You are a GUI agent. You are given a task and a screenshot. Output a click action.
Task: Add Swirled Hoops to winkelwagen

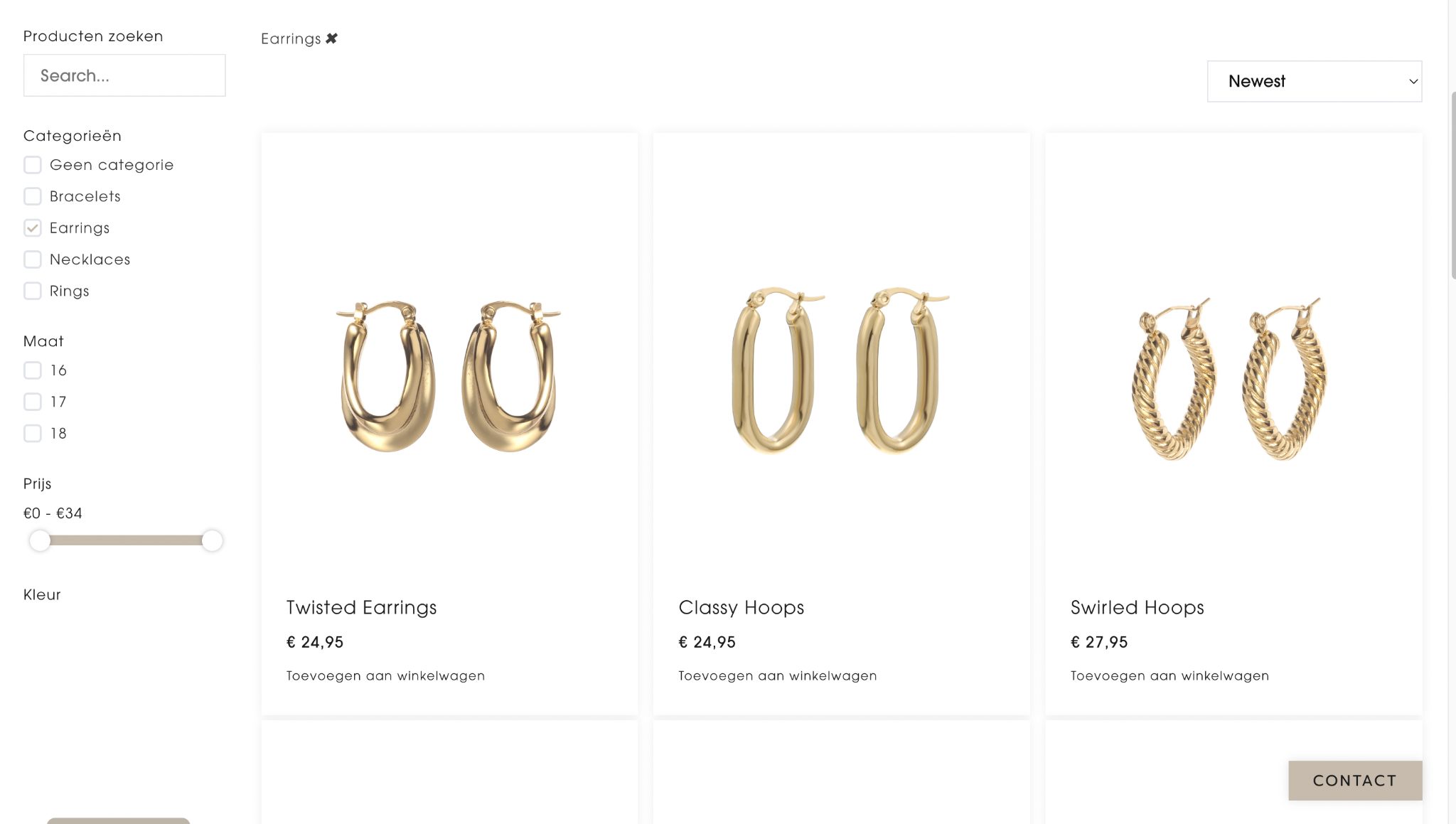click(1169, 675)
